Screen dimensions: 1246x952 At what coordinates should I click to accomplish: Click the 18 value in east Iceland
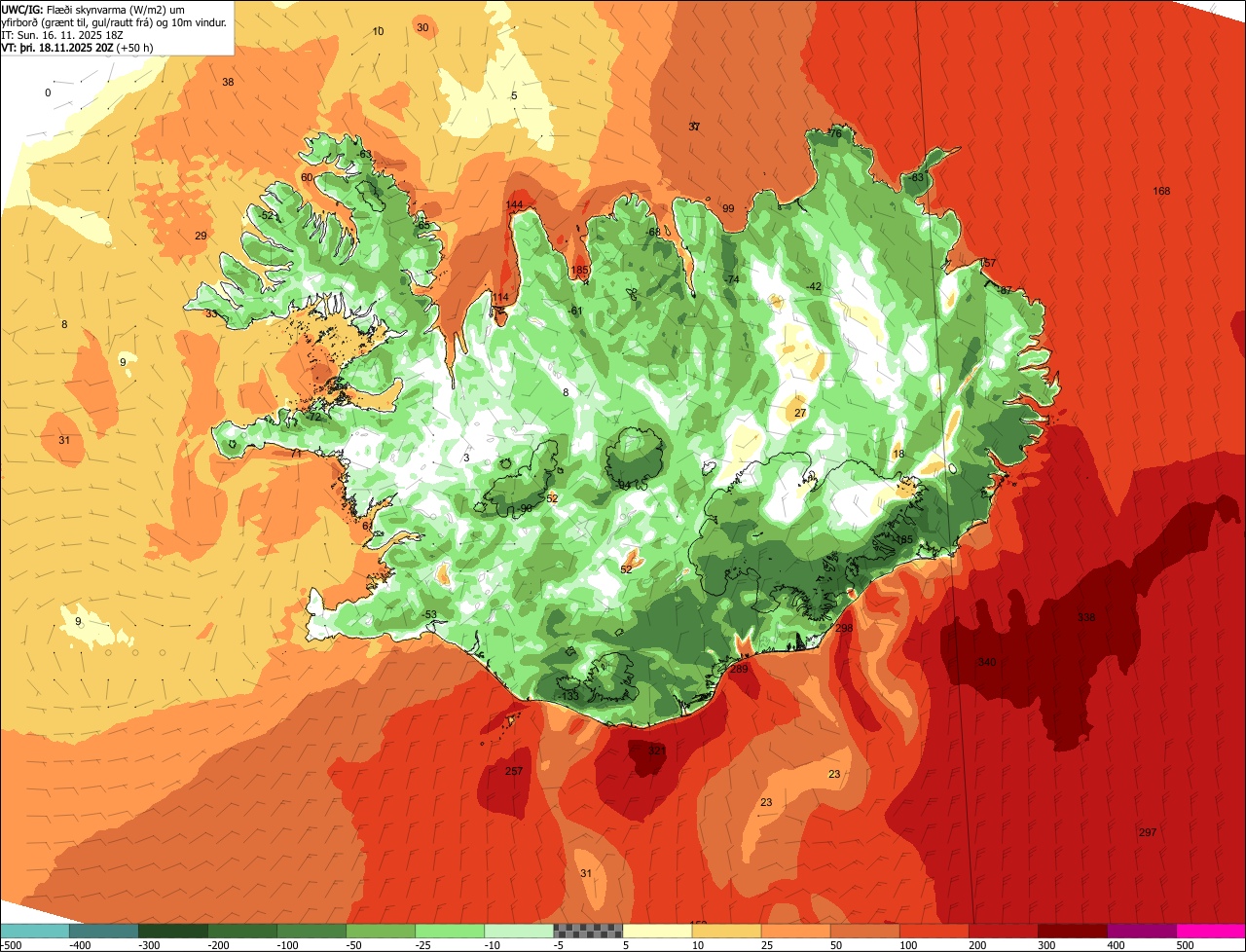[x=898, y=454]
